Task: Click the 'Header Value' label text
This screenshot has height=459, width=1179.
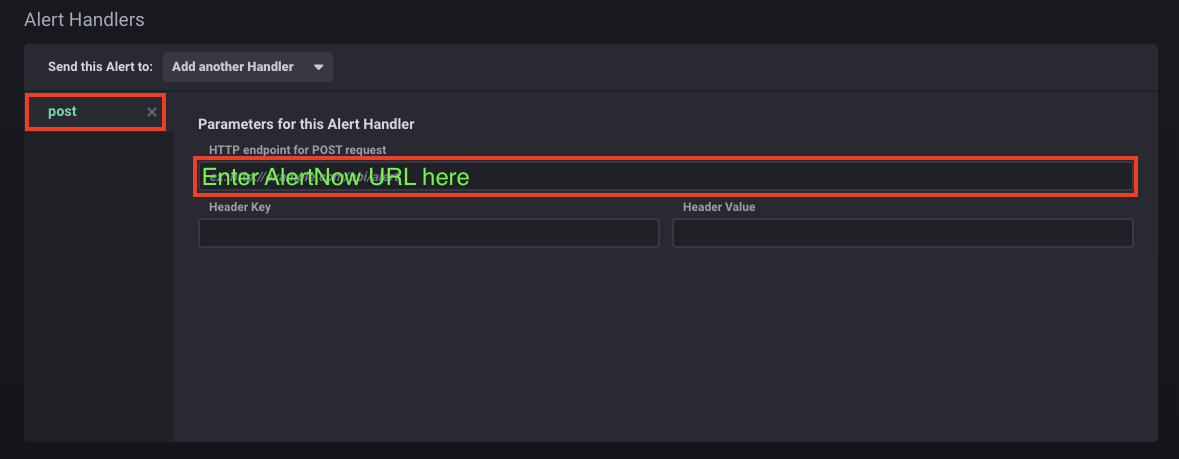Action: [x=719, y=207]
